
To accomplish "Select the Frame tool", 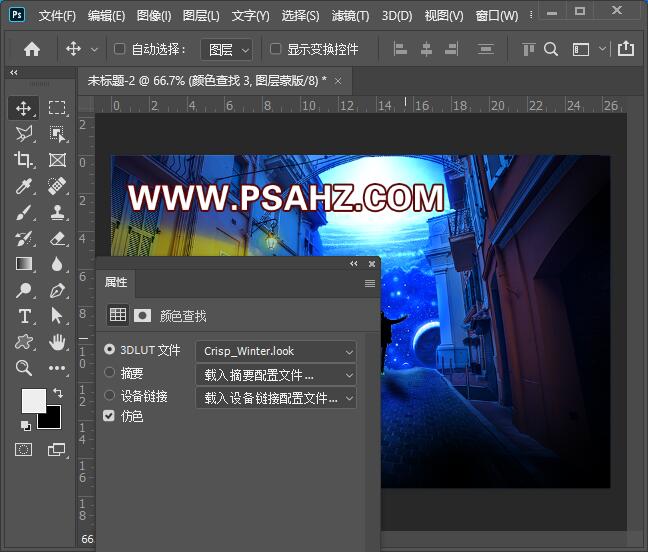I will coord(57,160).
